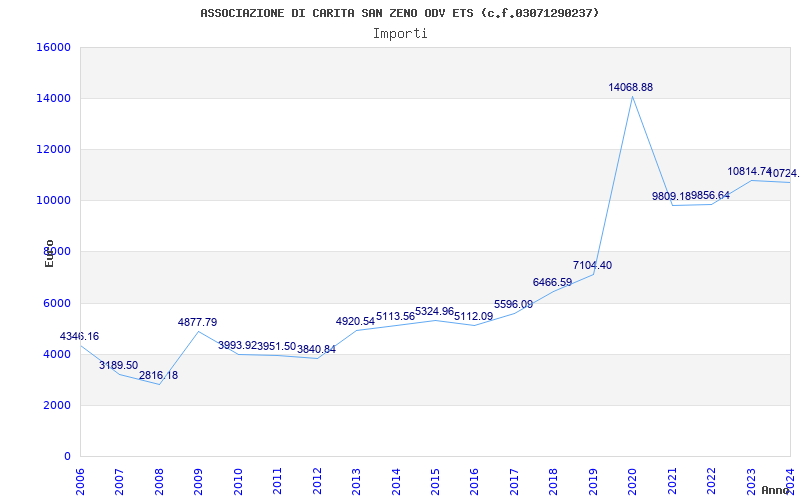Click the X-axis year 2012
This screenshot has width=800, height=500.
317,480
